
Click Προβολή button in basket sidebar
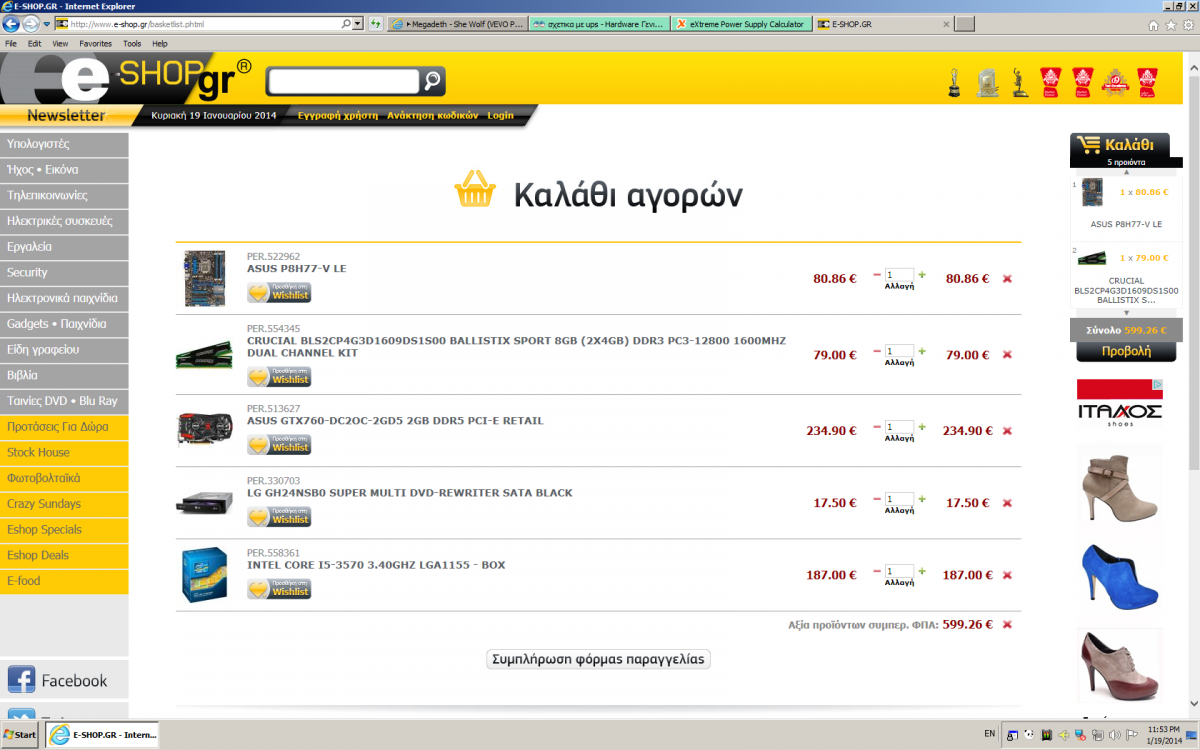[1126, 352]
